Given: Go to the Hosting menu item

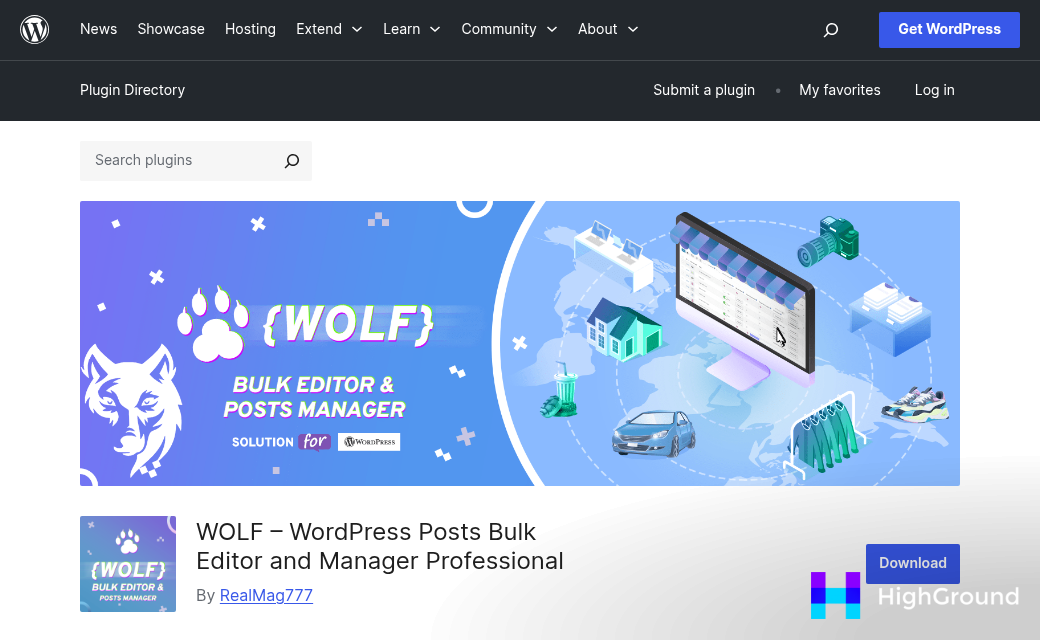Looking at the screenshot, I should [250, 29].
